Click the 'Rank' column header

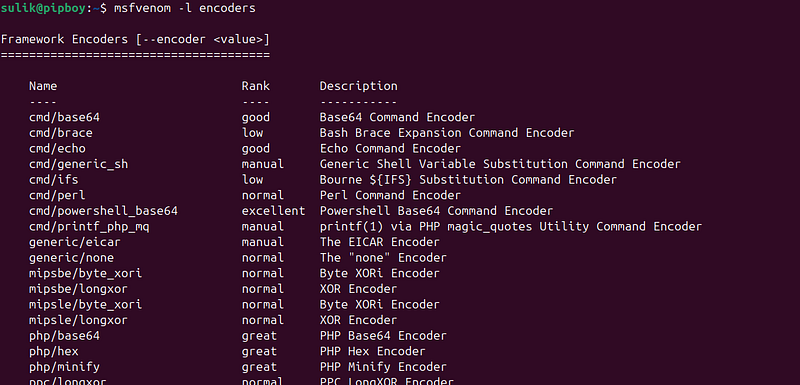[x=256, y=86]
